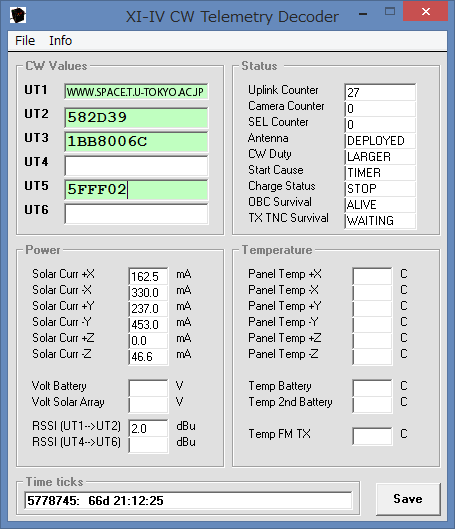The width and height of the screenshot is (455, 529).
Task: Click the Save button
Action: pyautogui.click(x=408, y=499)
